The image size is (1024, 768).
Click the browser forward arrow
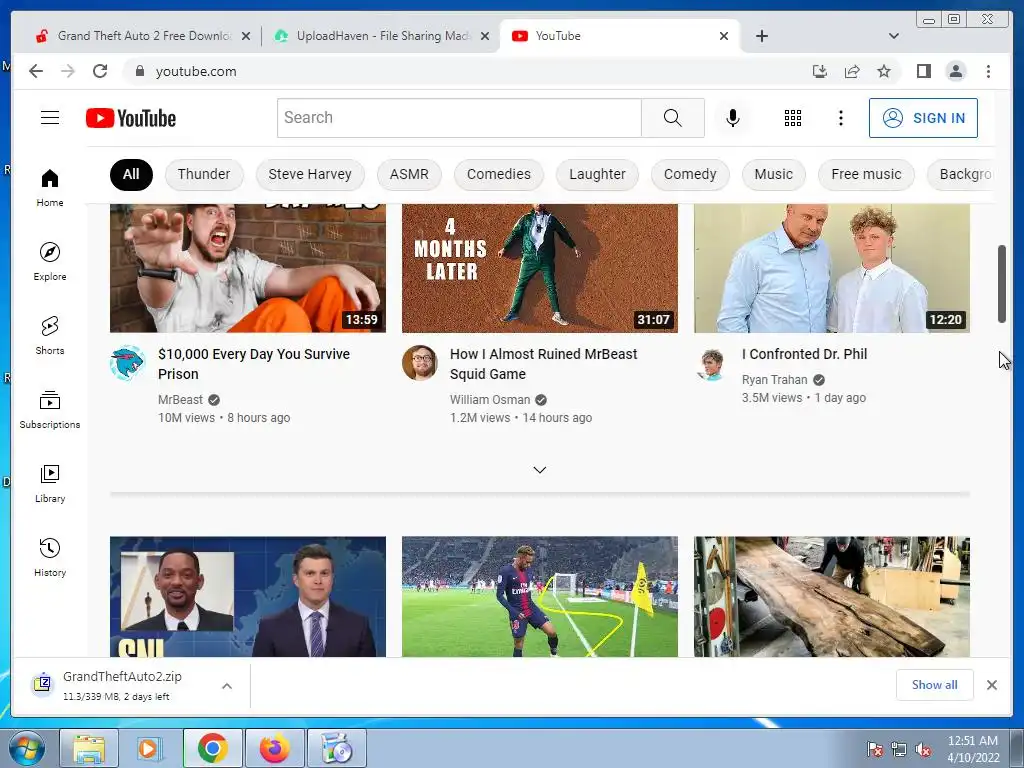pyautogui.click(x=68, y=71)
